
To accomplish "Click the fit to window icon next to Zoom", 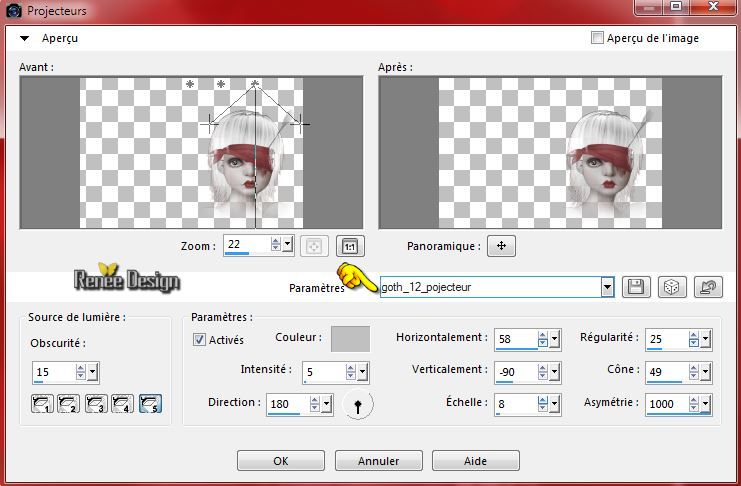I will click(x=314, y=246).
